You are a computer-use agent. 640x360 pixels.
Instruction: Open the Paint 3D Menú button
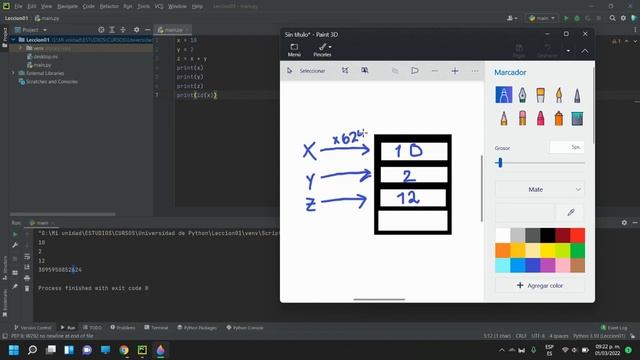click(294, 50)
